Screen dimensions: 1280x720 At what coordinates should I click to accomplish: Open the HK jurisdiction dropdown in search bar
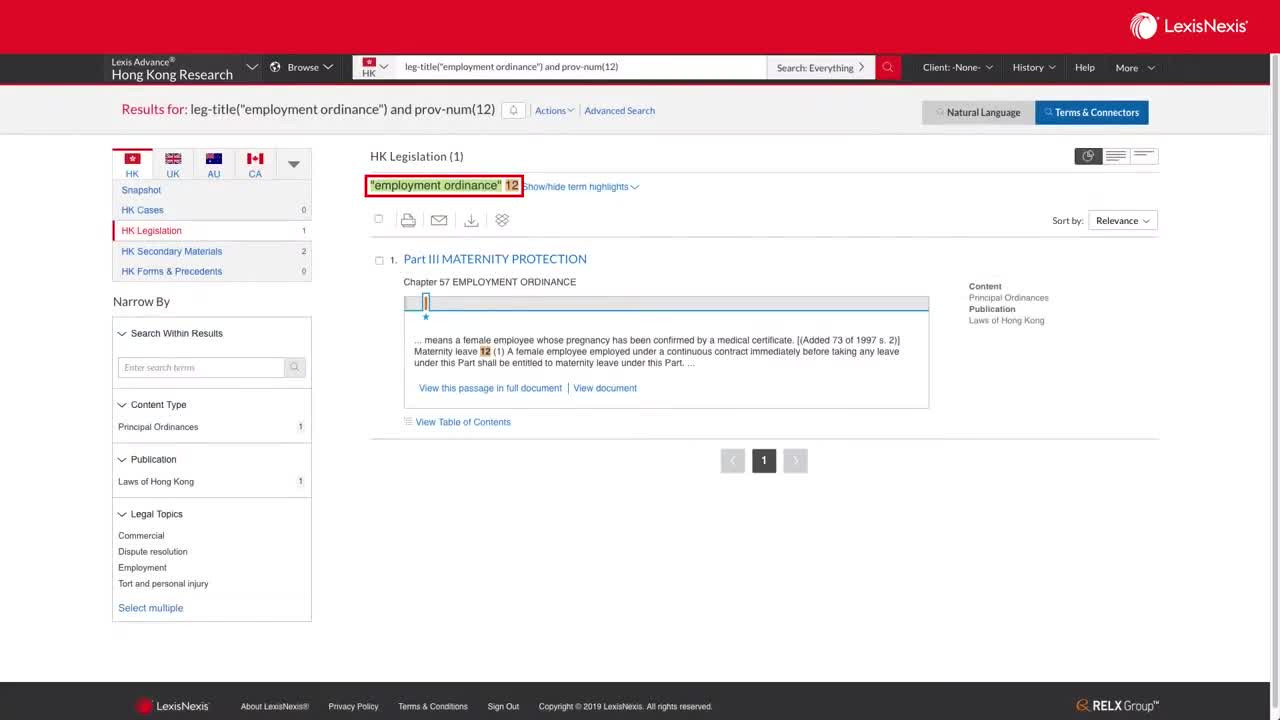(375, 67)
